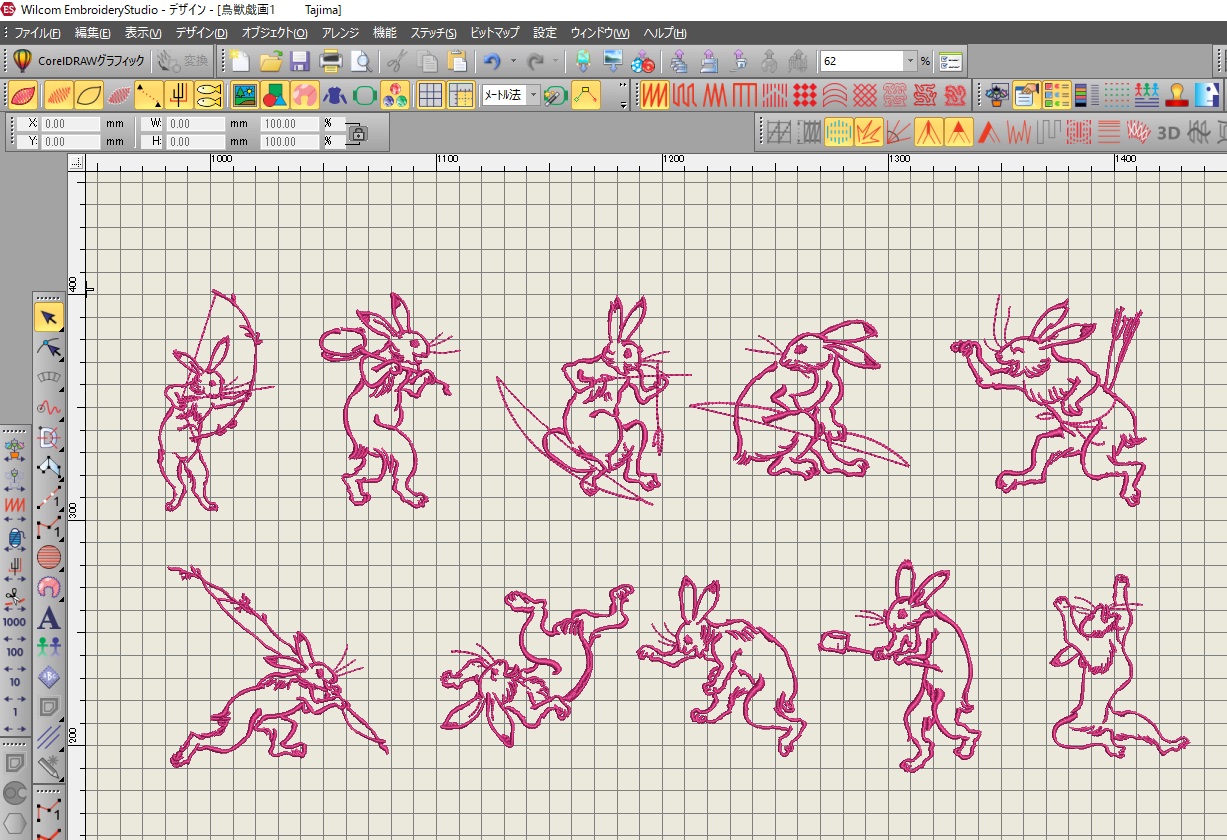Toggle show vectors shapes icon
Image resolution: width=1227 pixels, height=840 pixels.
pyautogui.click(x=275, y=95)
